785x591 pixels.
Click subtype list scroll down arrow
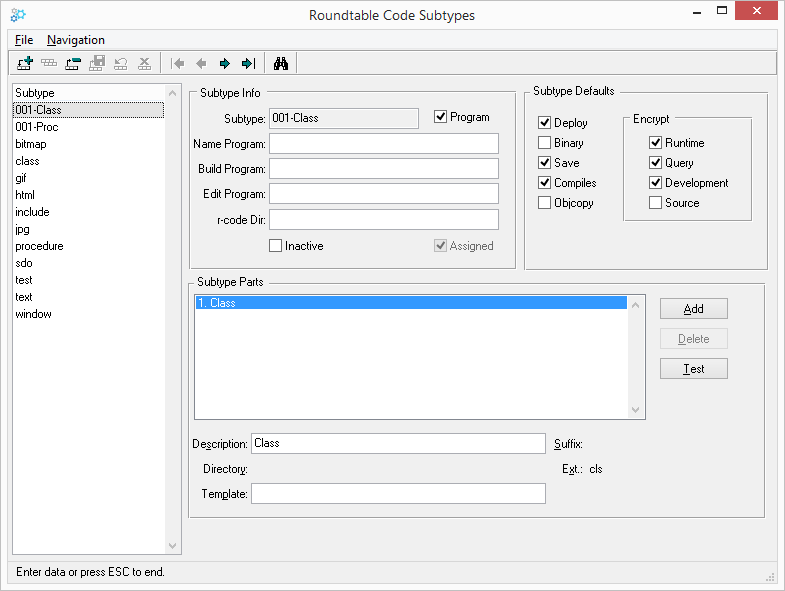(172, 545)
